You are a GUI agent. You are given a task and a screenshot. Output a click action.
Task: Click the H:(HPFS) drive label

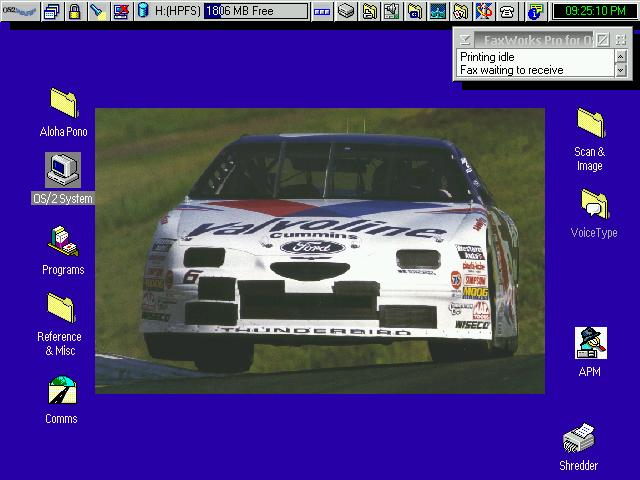(x=178, y=11)
